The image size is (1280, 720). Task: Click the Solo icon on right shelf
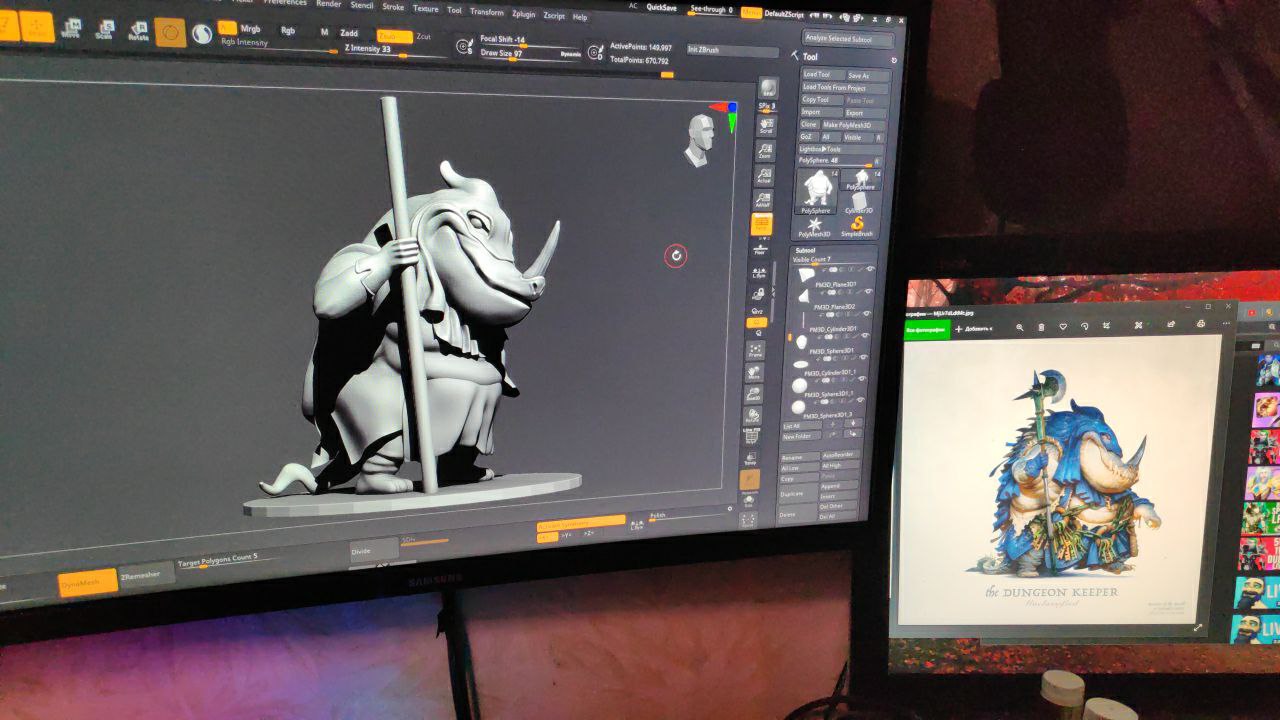click(x=748, y=502)
